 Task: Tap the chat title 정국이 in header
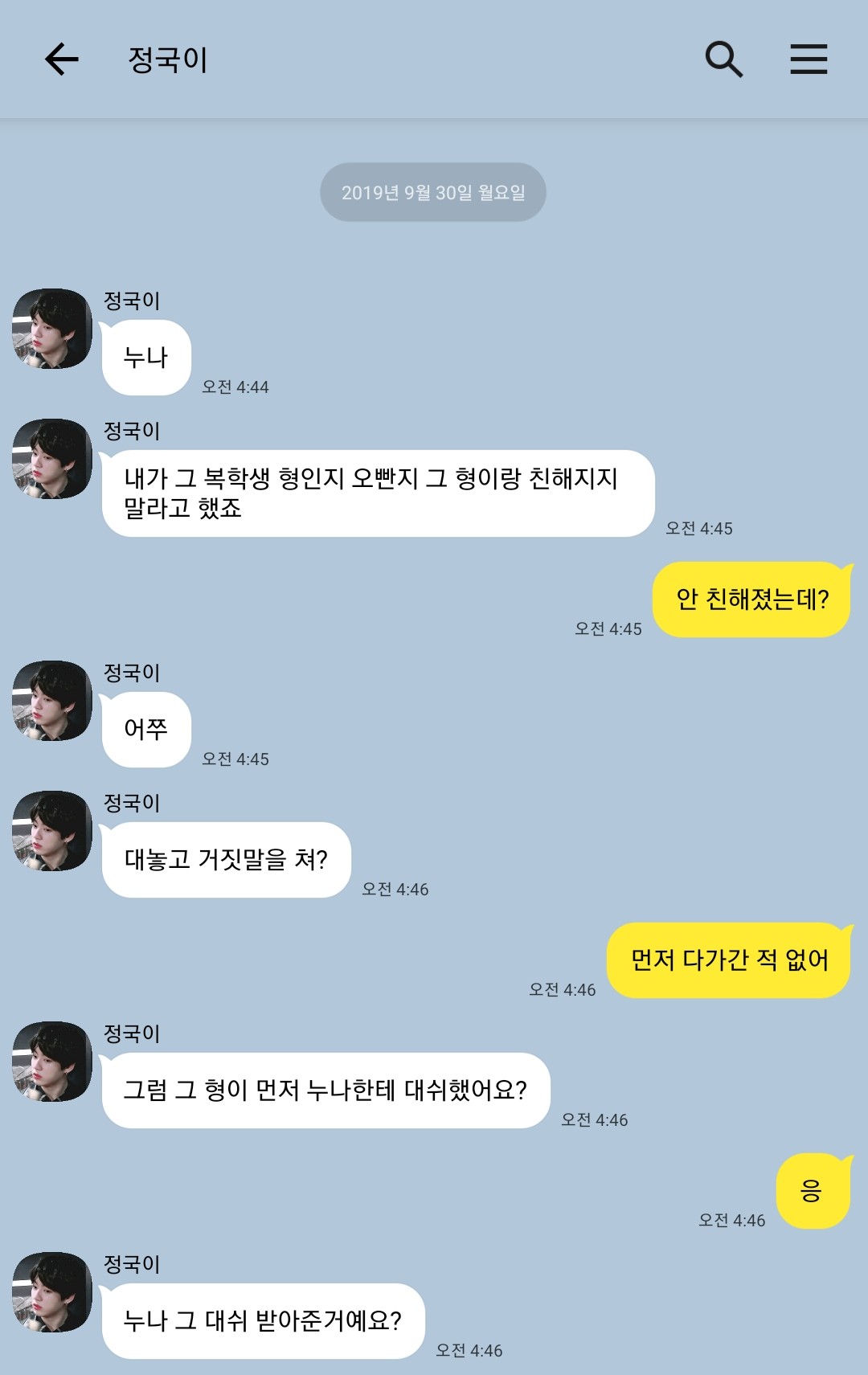pyautogui.click(x=168, y=59)
